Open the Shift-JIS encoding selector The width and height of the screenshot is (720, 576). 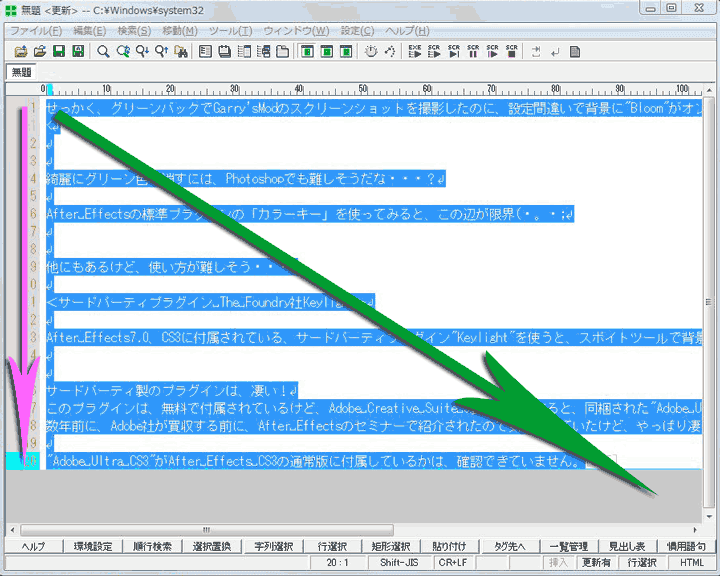coord(392,563)
